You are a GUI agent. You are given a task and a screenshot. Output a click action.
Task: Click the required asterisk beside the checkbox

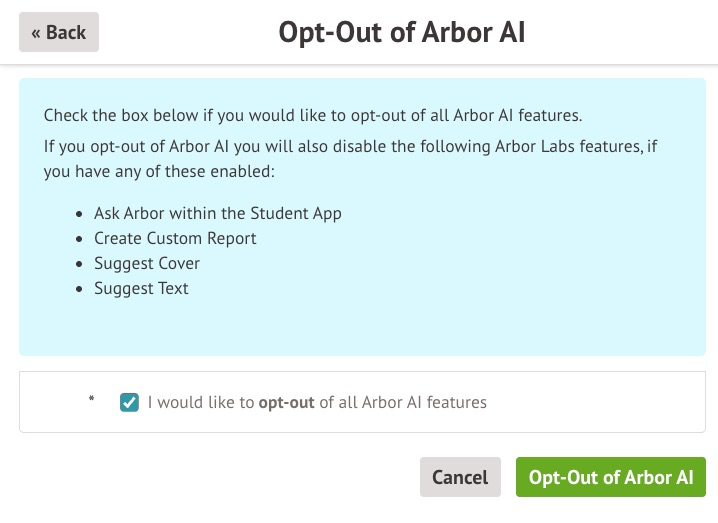click(x=92, y=401)
